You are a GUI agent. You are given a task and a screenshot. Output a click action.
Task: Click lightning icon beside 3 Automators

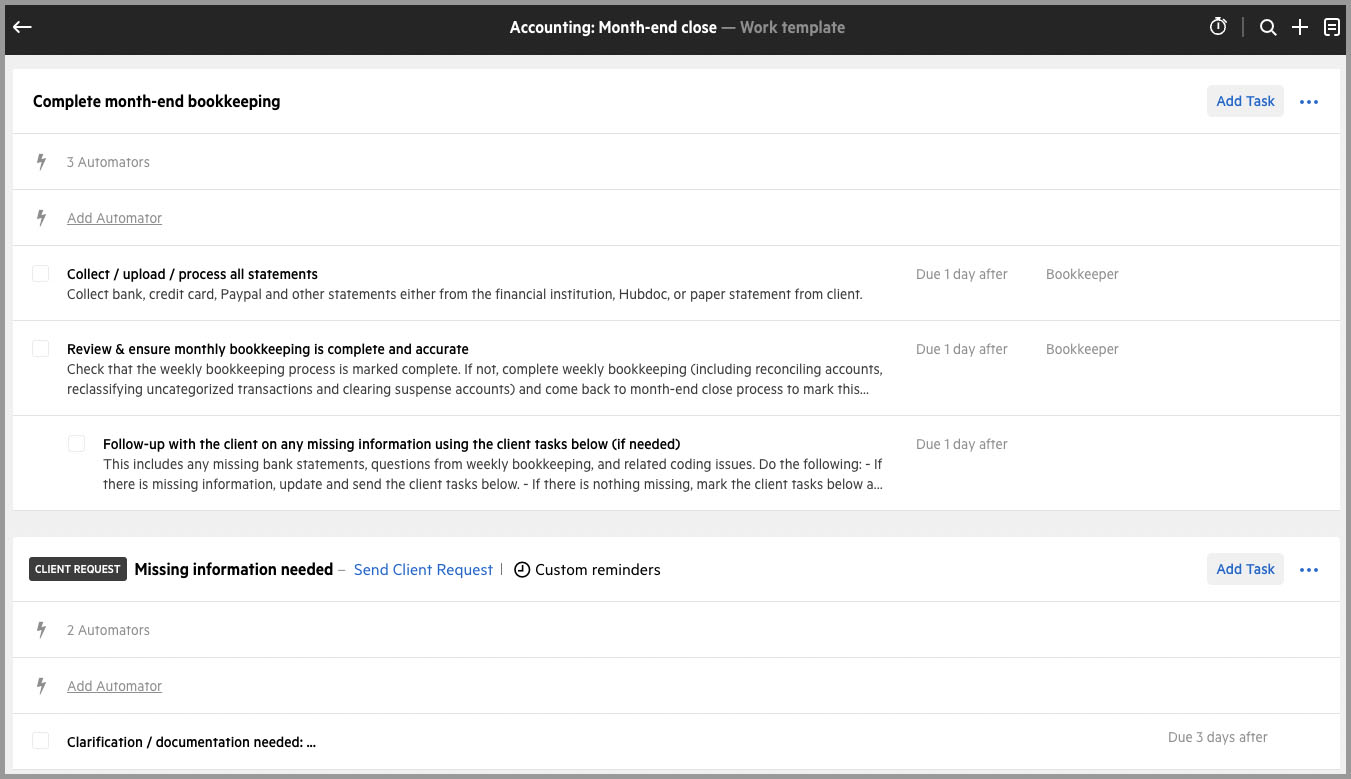tap(41, 162)
